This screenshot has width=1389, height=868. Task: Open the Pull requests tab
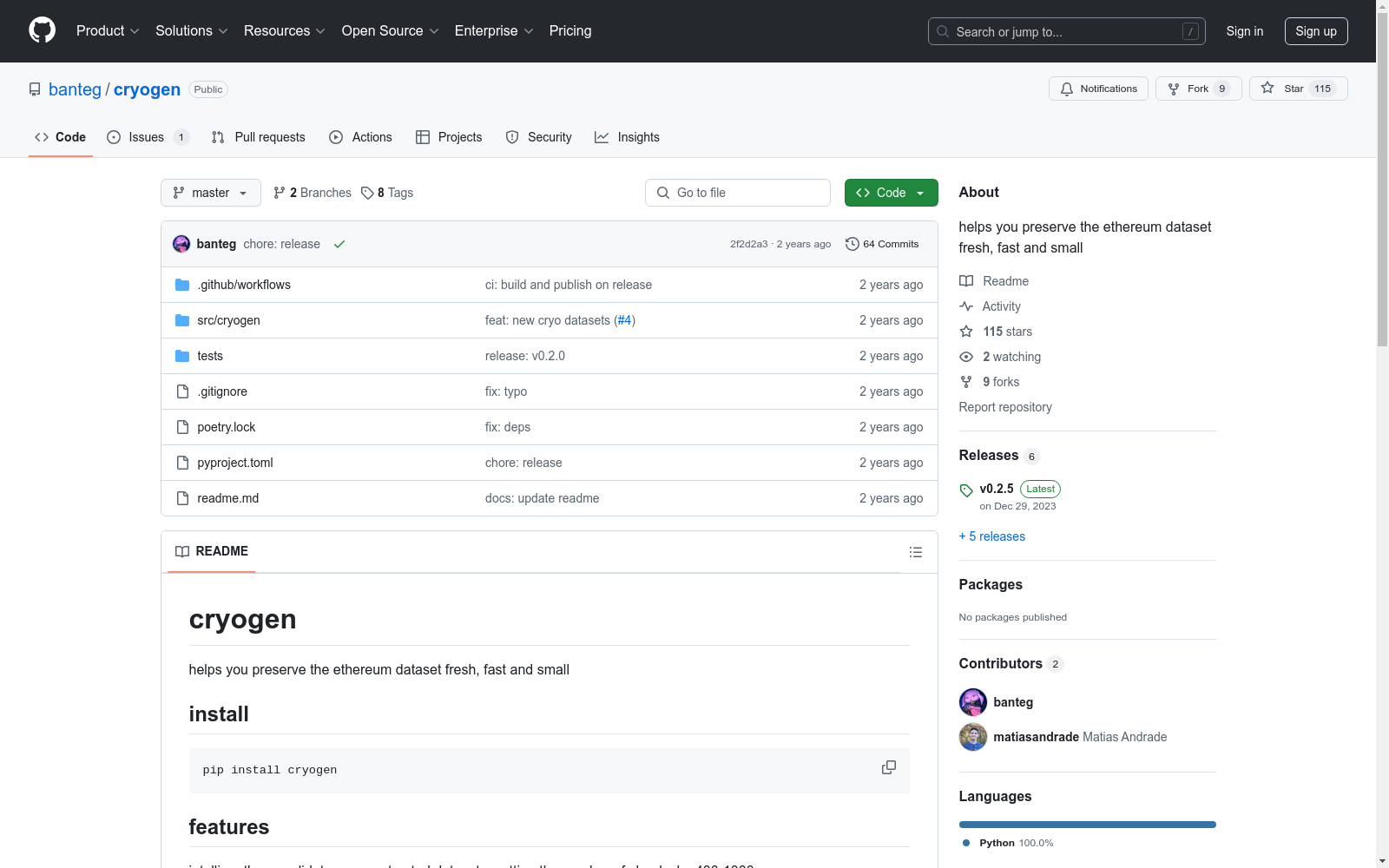coord(259,137)
